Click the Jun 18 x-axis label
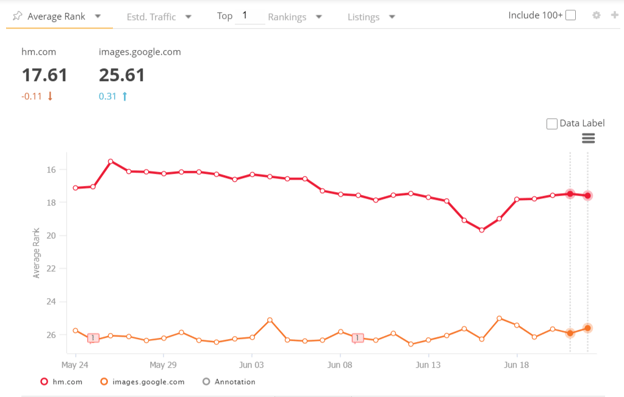This screenshot has height=397, width=624. [x=517, y=365]
